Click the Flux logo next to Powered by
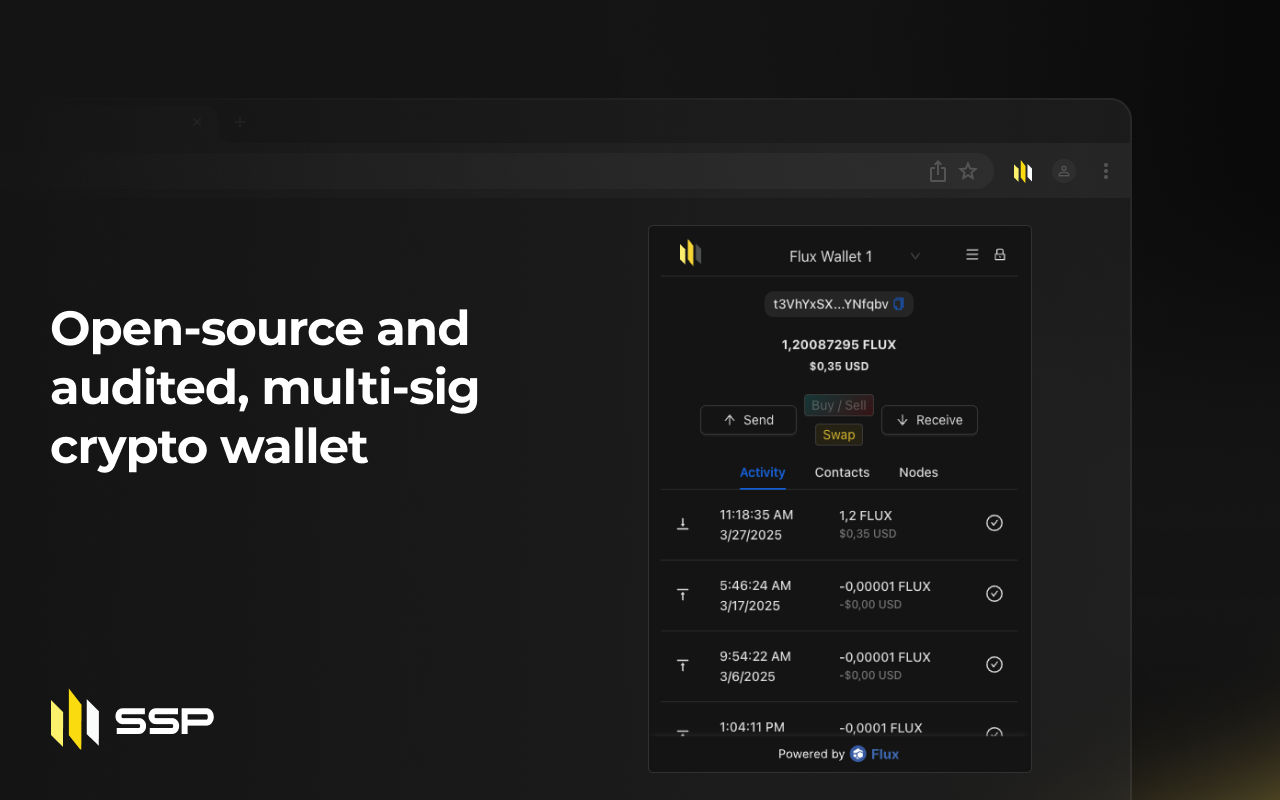Viewport: 1280px width, 800px height. (857, 754)
